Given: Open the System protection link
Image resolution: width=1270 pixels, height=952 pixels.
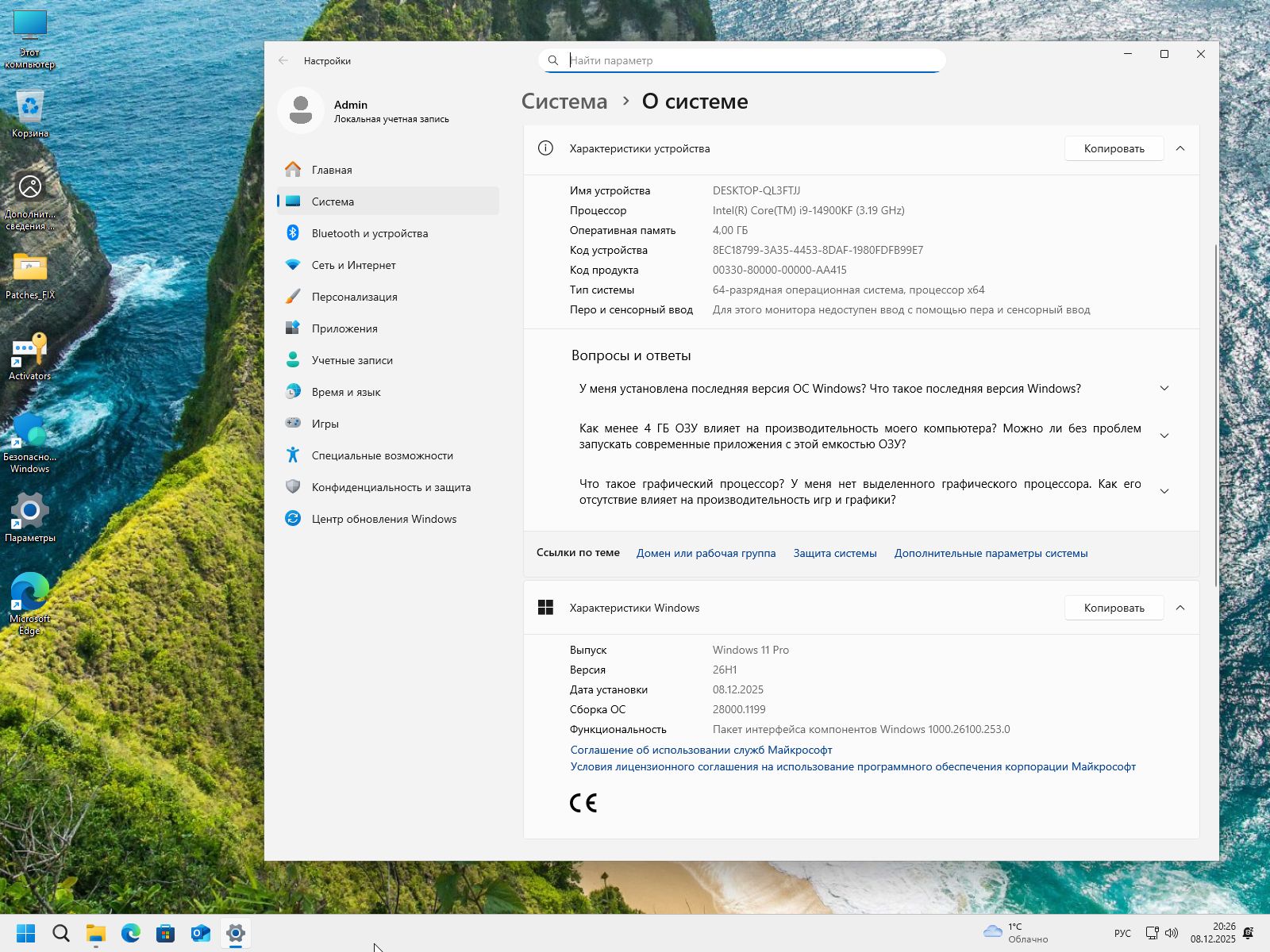Looking at the screenshot, I should coord(834,553).
